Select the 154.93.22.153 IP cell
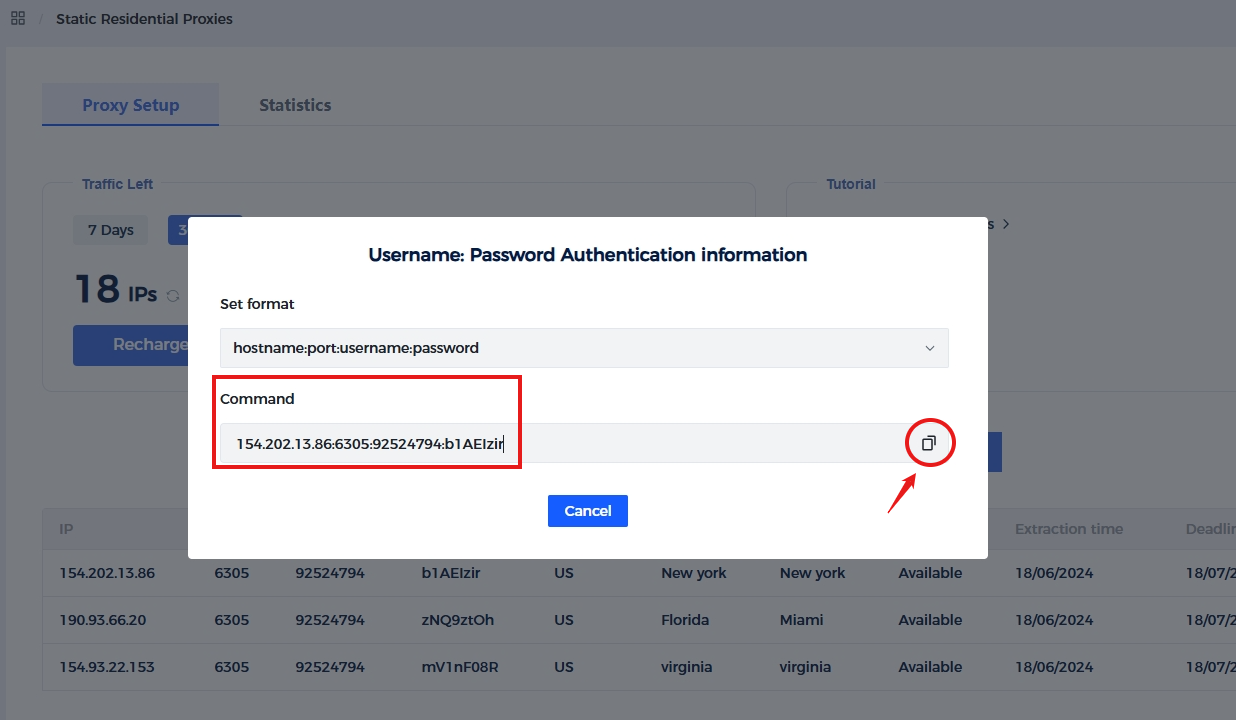 tap(107, 667)
